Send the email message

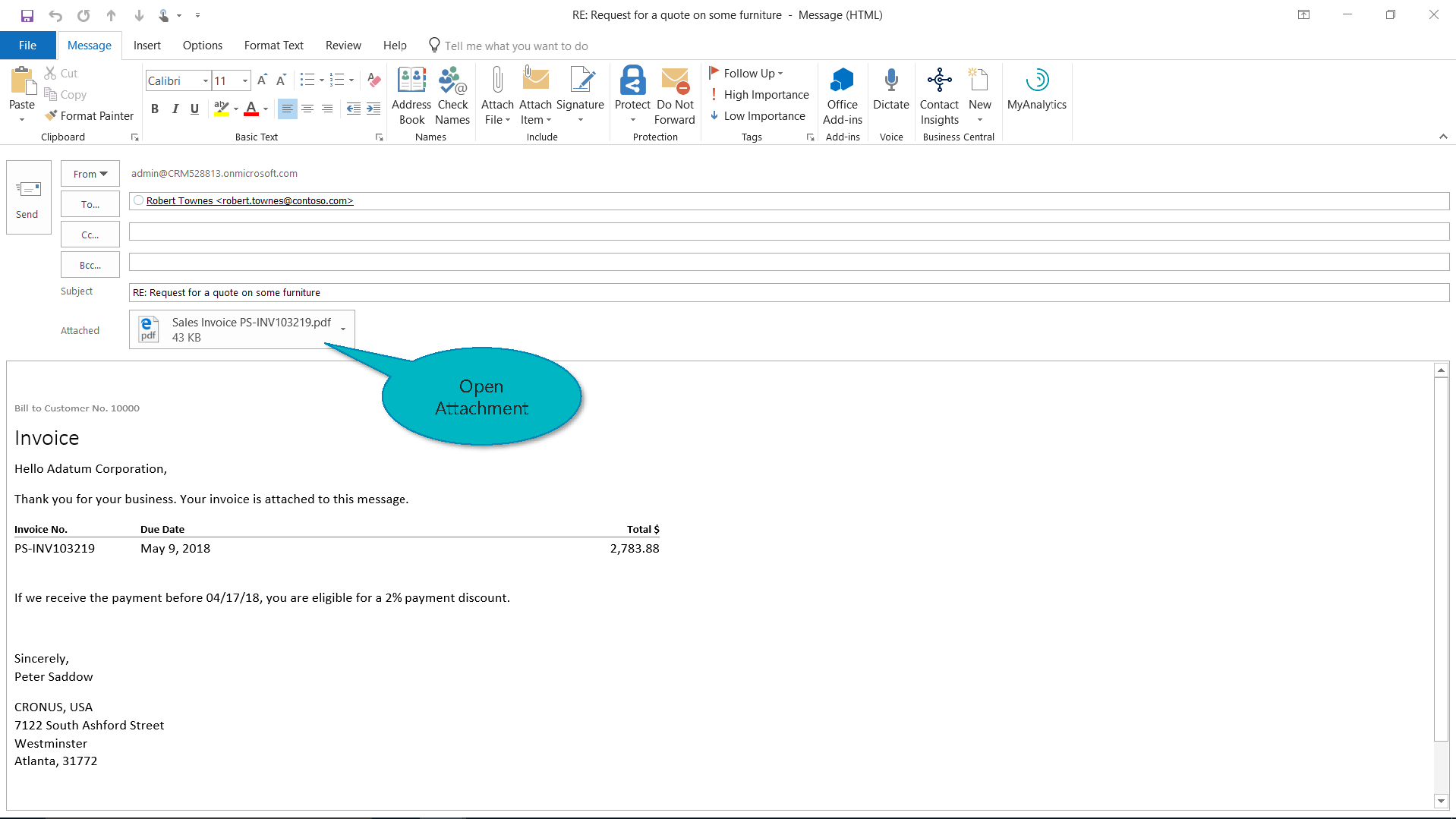(28, 197)
